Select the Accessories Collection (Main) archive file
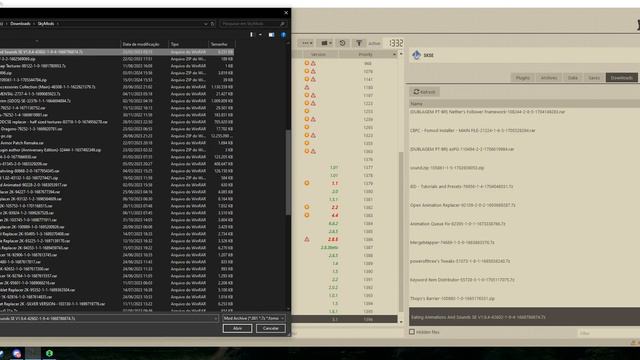Image resolution: width=640 pixels, height=360 pixels. click(x=117, y=87)
